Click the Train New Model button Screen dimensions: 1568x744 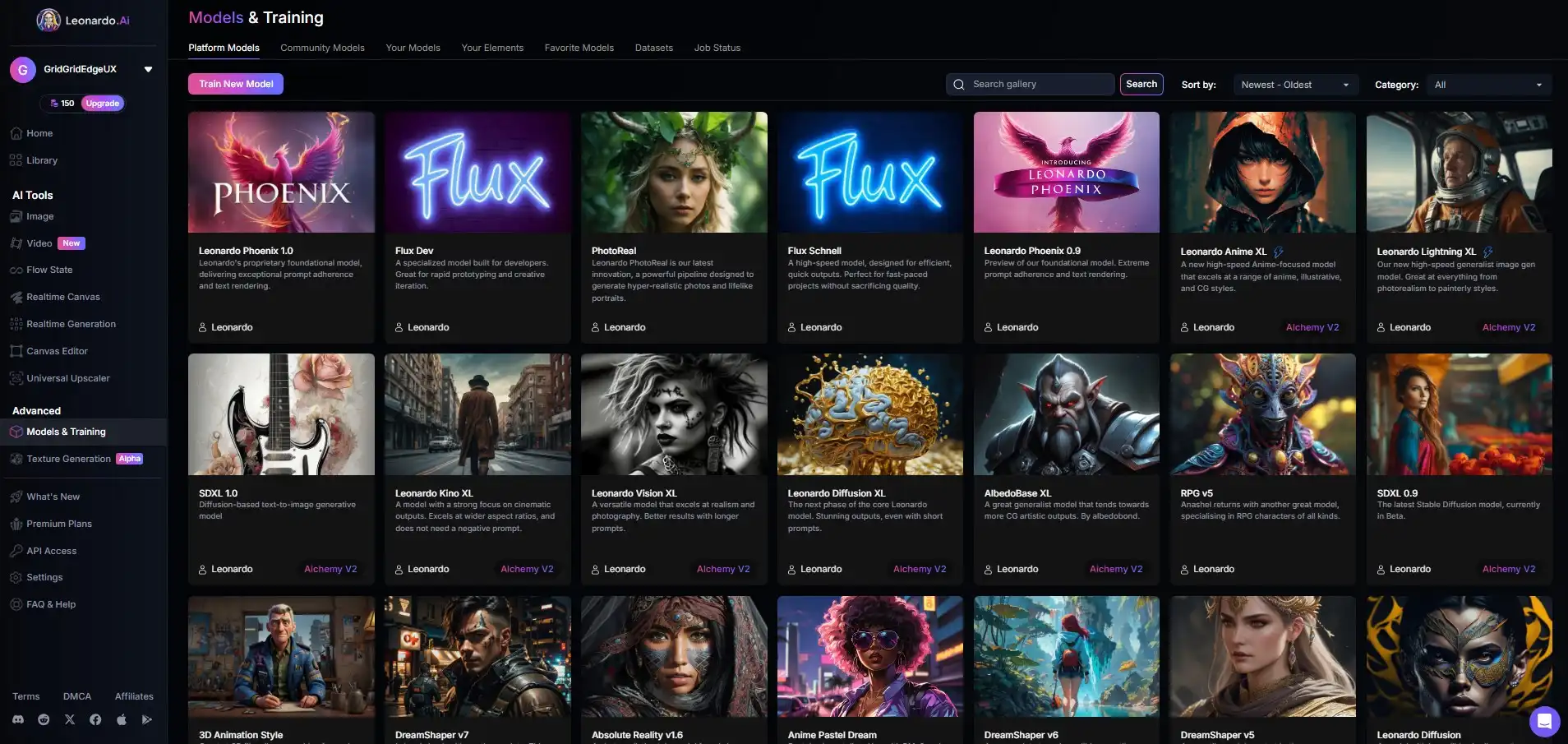[236, 84]
